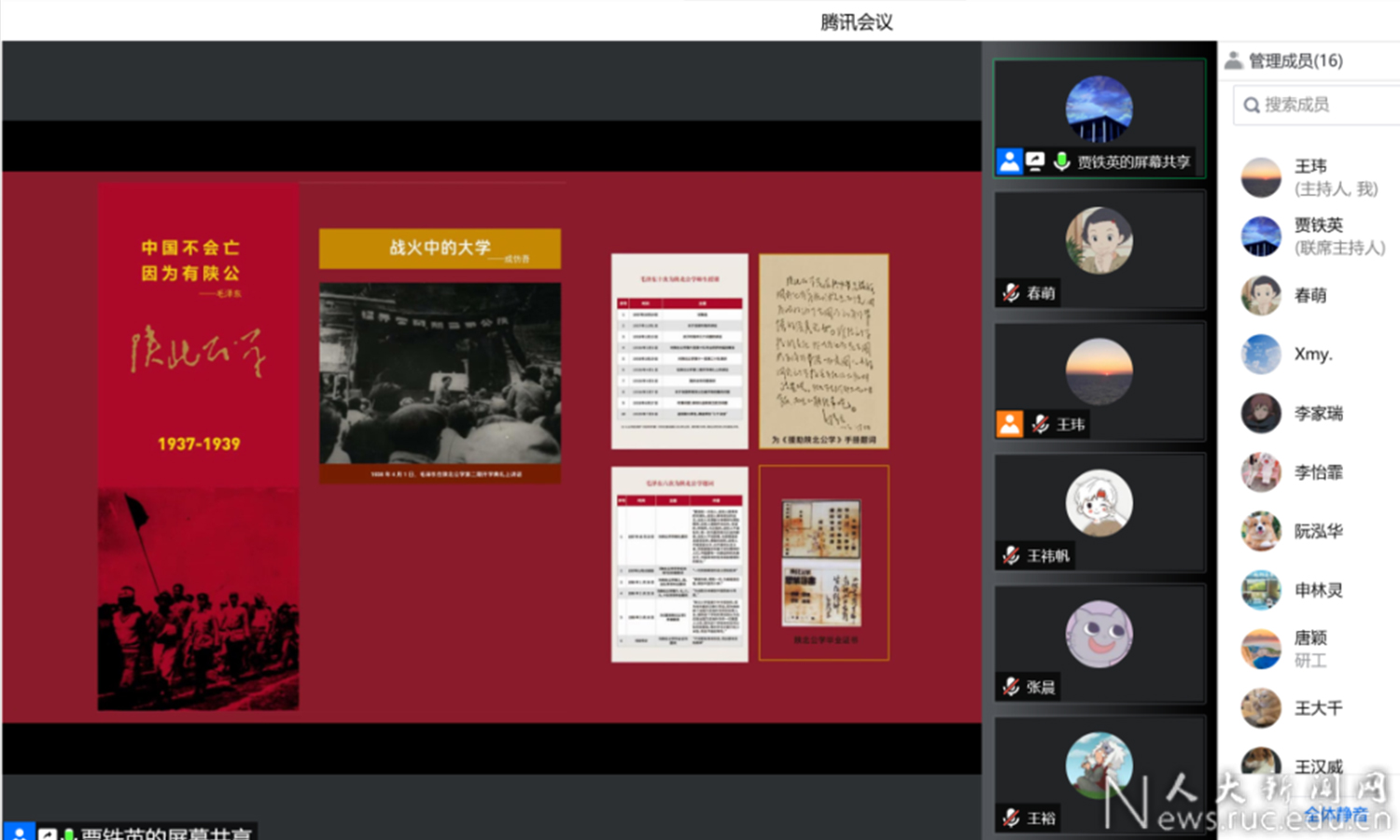Toggle the green microphone on 贾铁英's tile
This screenshot has height=840, width=1400.
1061,161
